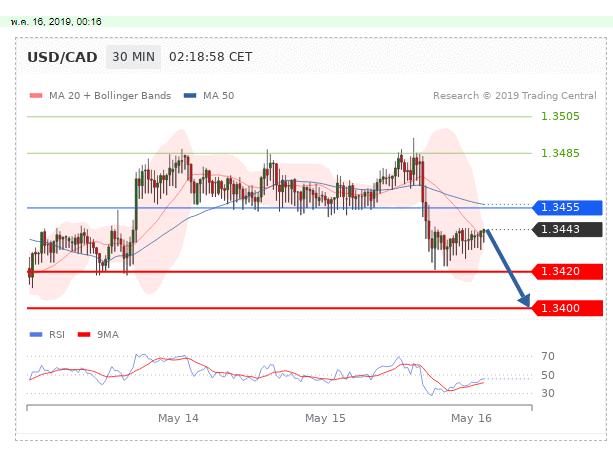Image resolution: width=613 pixels, height=449 pixels.
Task: Click the May 16 date axis label
Action: pyautogui.click(x=471, y=419)
